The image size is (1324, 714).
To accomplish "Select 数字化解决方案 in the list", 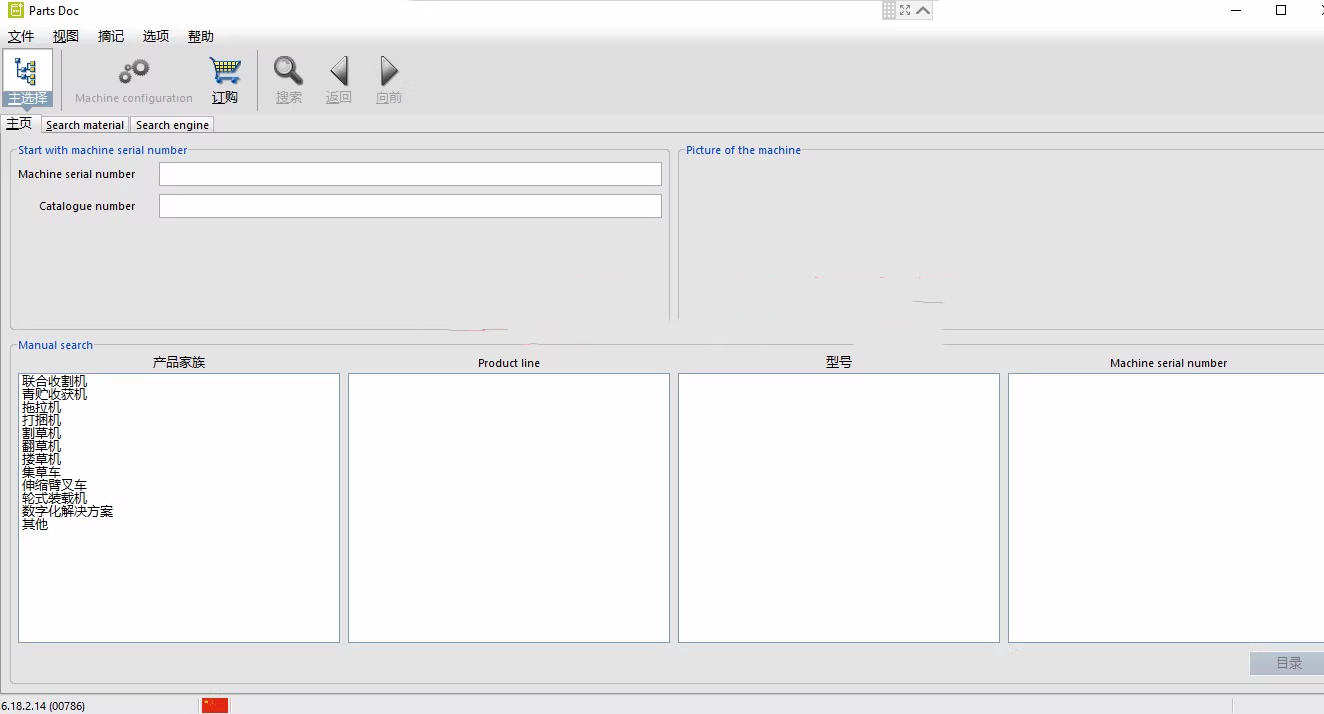I will click(x=67, y=511).
